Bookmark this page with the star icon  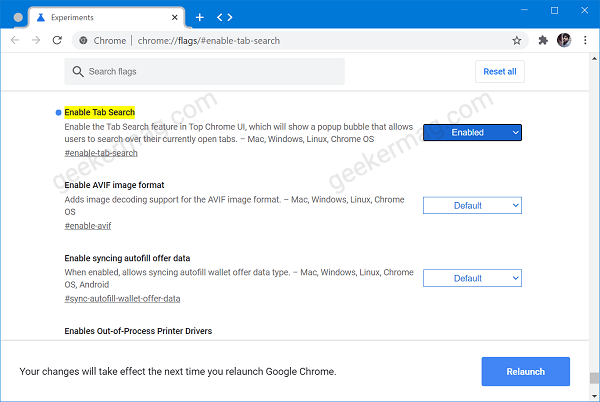pos(517,41)
